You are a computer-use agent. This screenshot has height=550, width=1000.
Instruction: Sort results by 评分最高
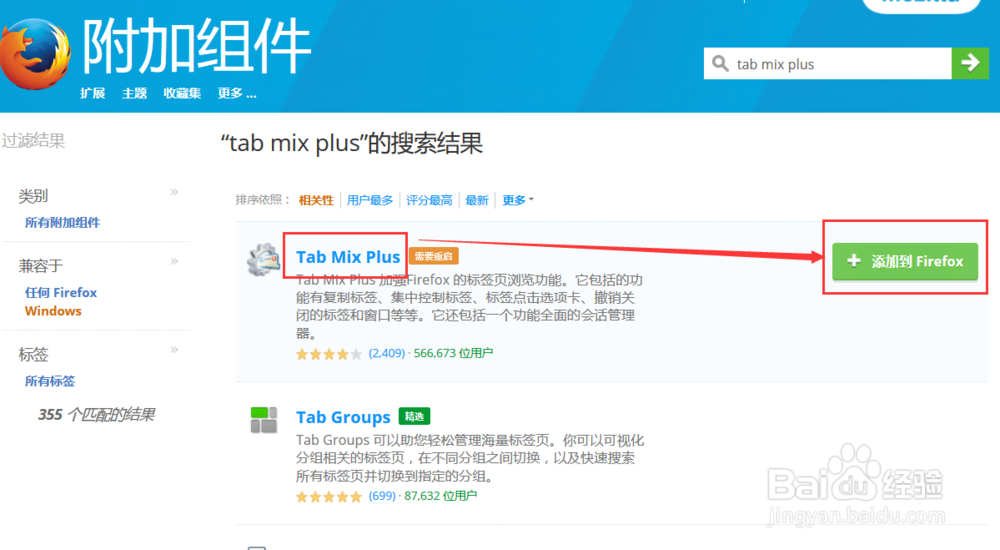point(429,200)
